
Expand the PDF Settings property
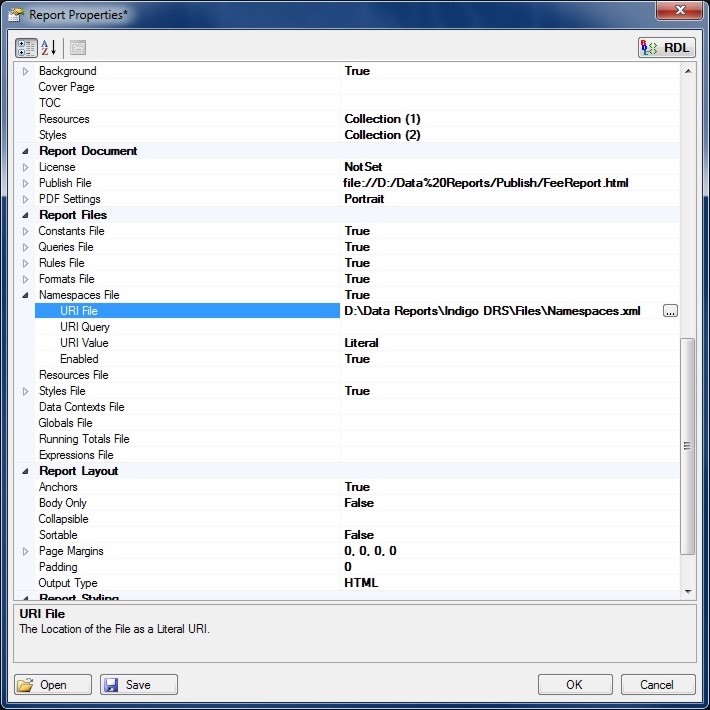(26, 199)
